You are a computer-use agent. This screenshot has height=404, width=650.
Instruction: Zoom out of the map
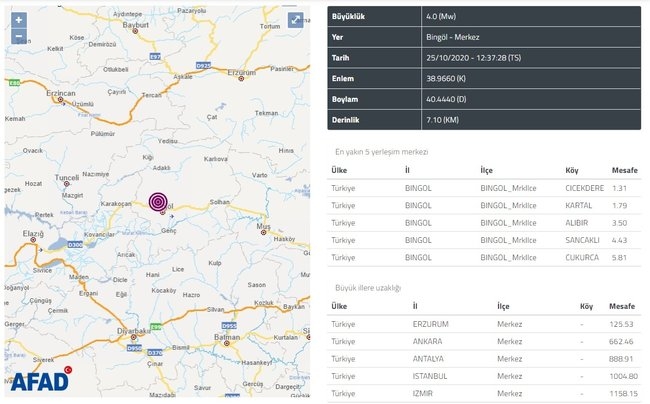18,36
